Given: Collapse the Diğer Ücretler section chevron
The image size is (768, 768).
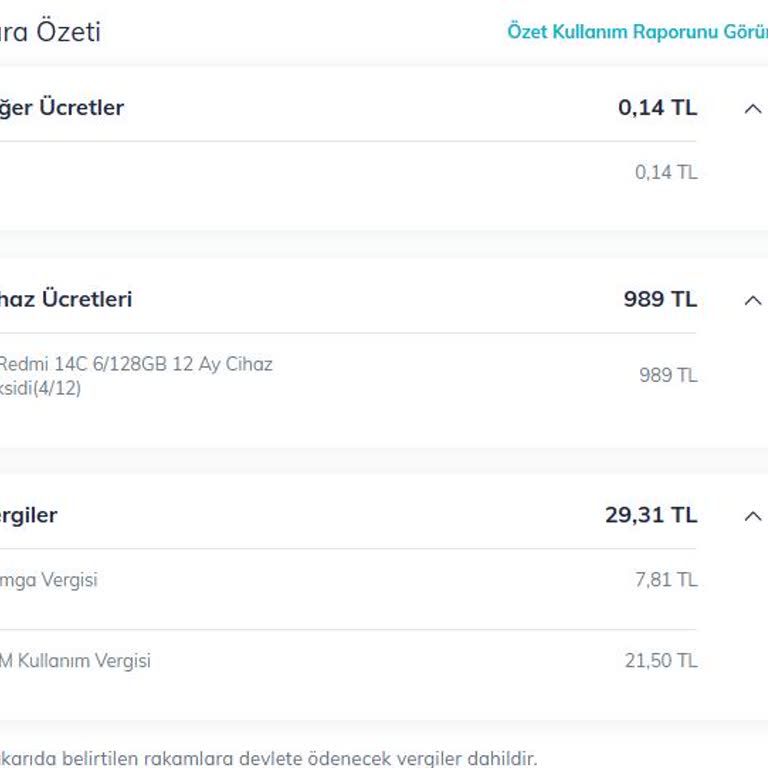Looking at the screenshot, I should pos(753,108).
